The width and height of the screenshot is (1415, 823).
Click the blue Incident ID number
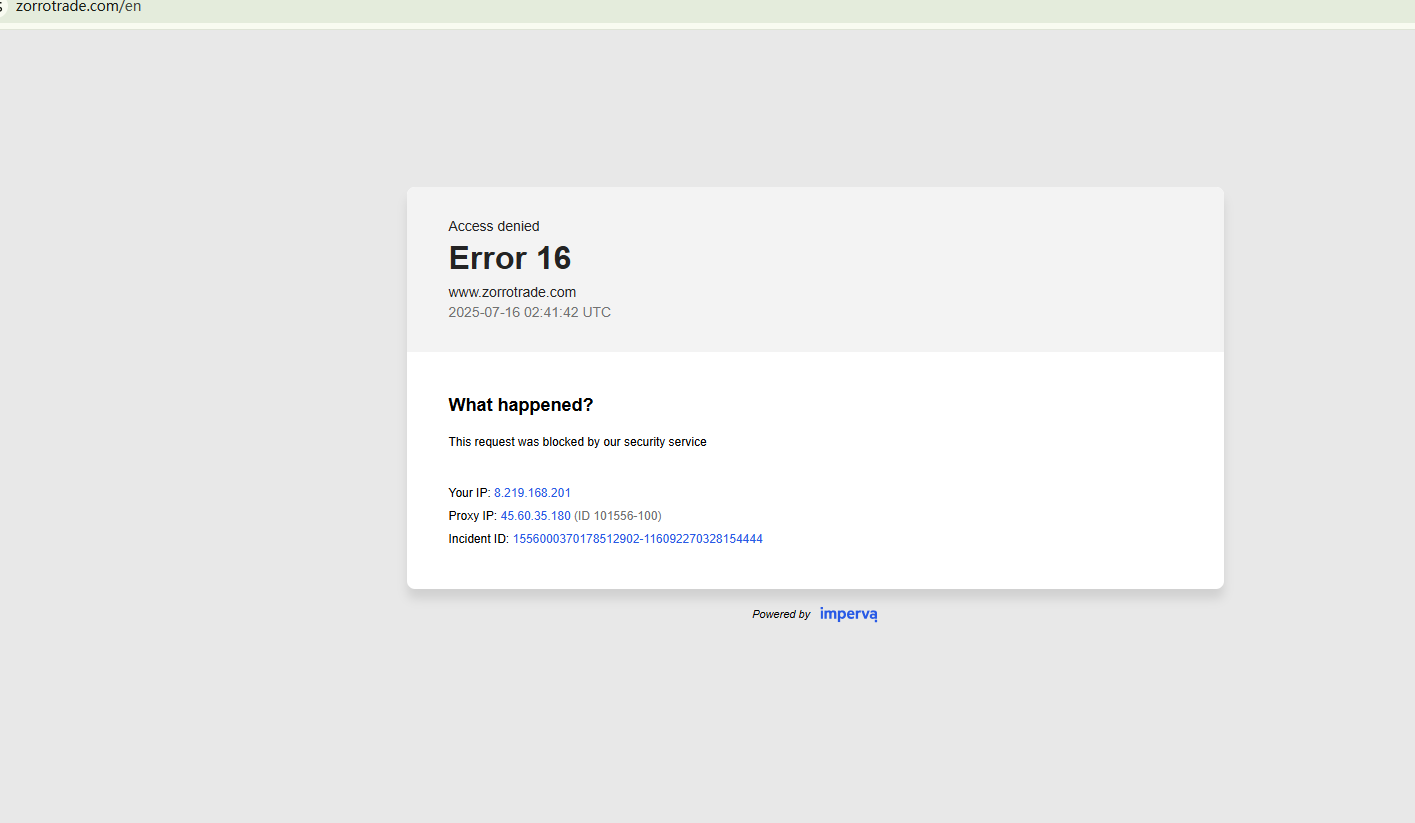637,539
